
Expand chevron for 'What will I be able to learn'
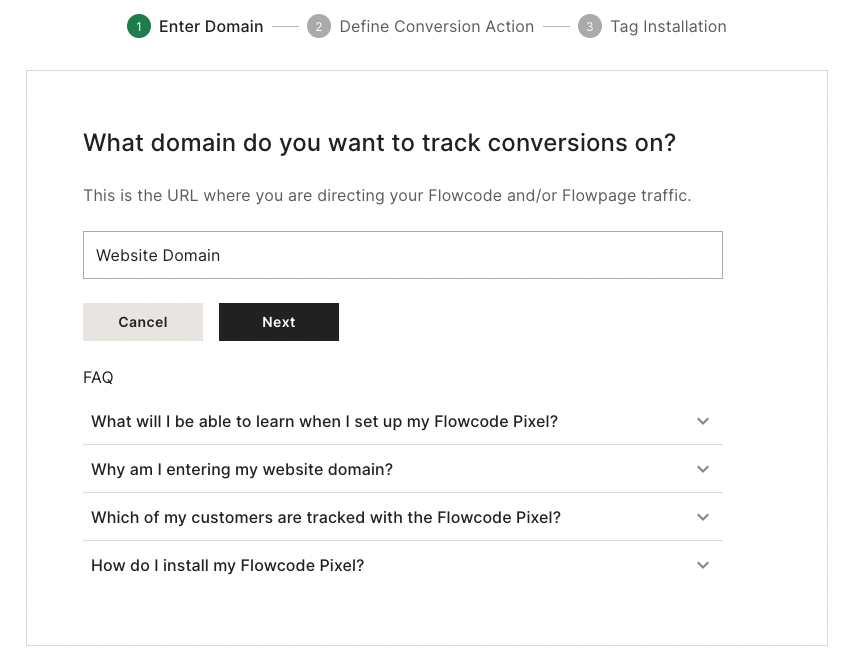[x=703, y=421]
